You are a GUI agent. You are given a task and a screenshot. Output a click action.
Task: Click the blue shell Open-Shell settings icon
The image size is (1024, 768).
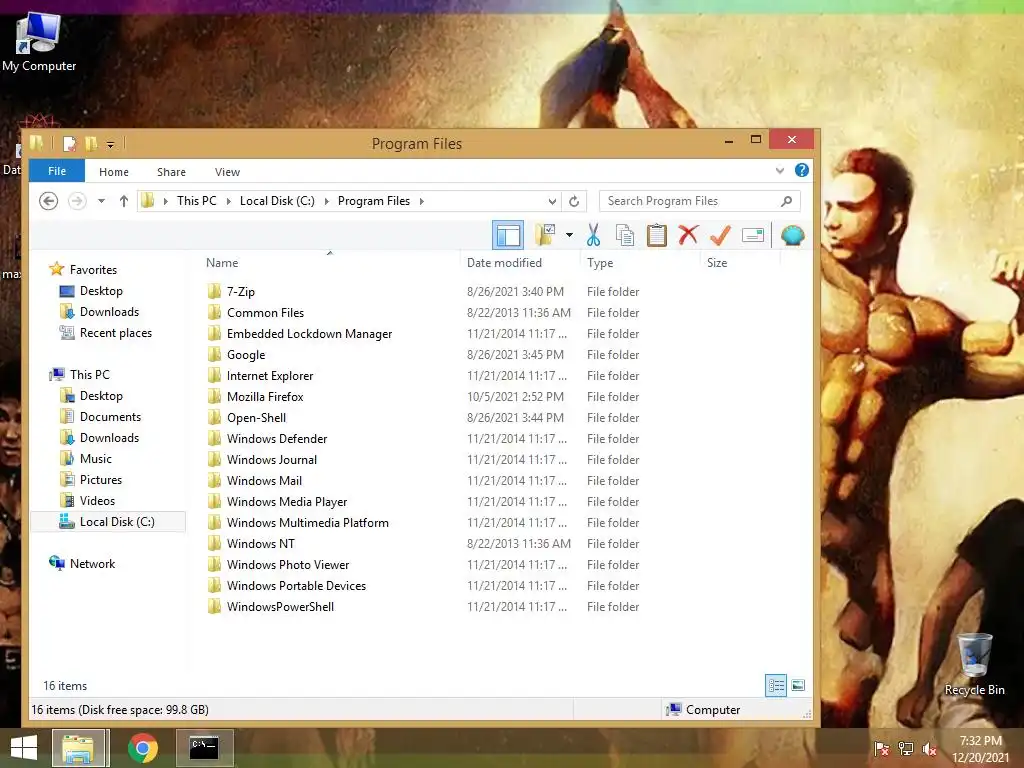(792, 235)
